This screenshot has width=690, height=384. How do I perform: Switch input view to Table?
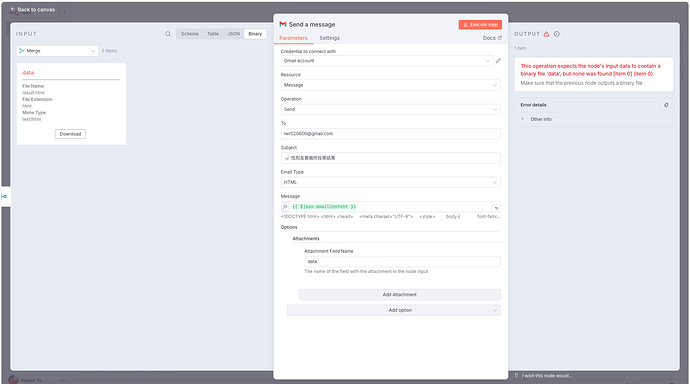coord(213,34)
